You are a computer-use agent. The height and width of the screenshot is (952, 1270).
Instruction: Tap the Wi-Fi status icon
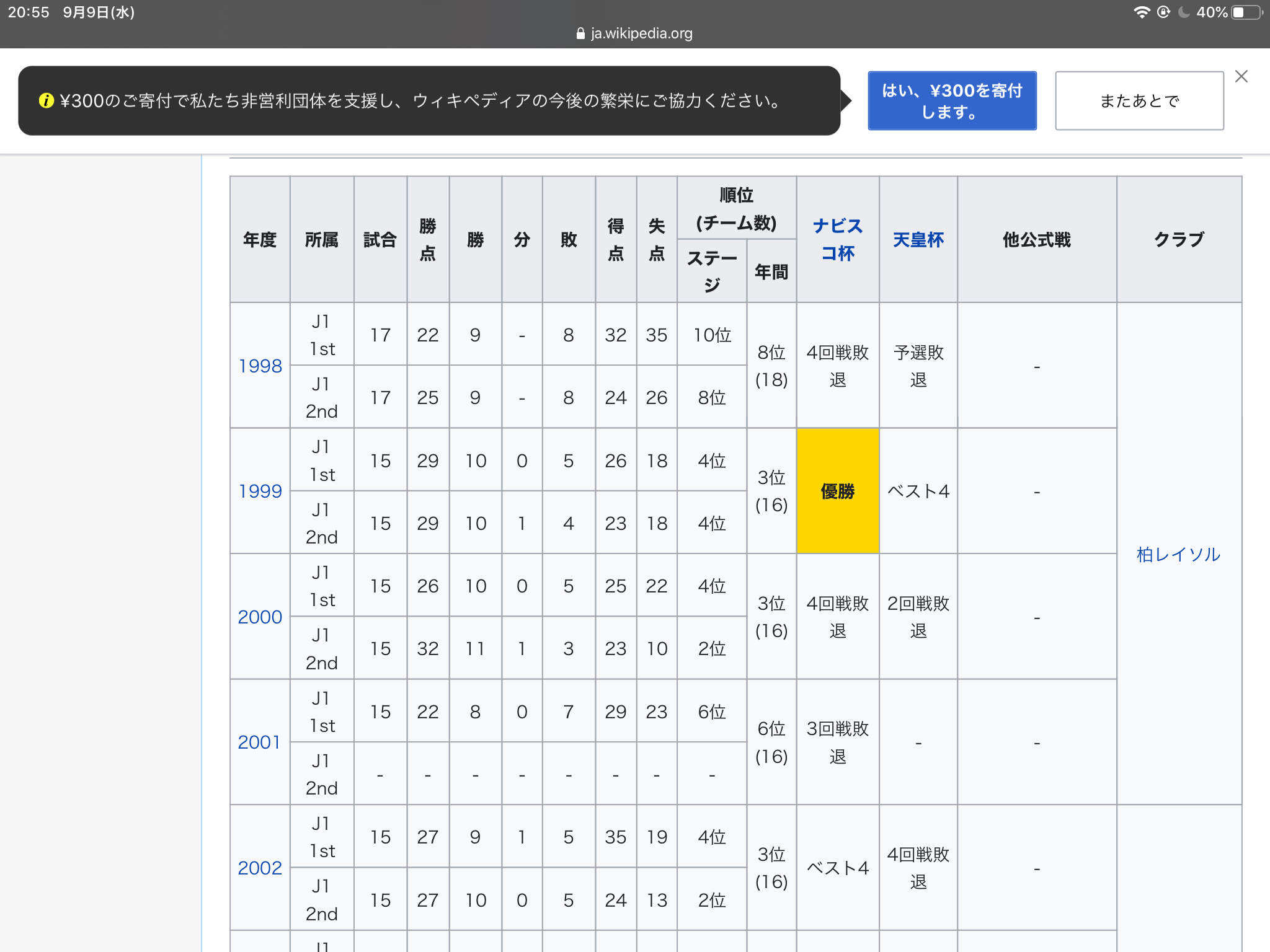pos(1142,12)
